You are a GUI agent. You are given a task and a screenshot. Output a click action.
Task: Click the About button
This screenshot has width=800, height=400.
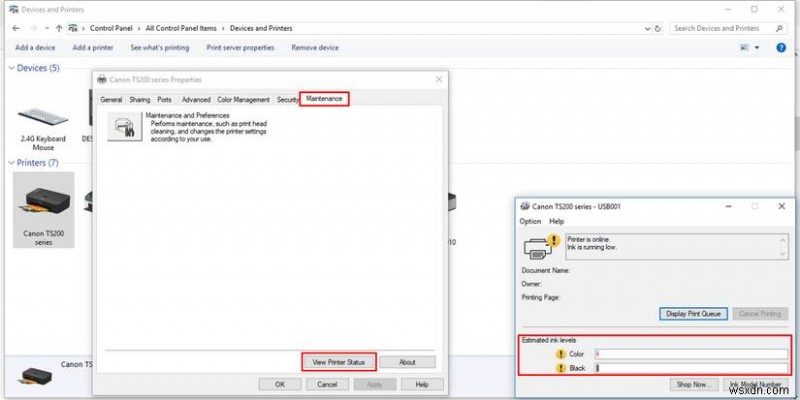[x=407, y=362]
